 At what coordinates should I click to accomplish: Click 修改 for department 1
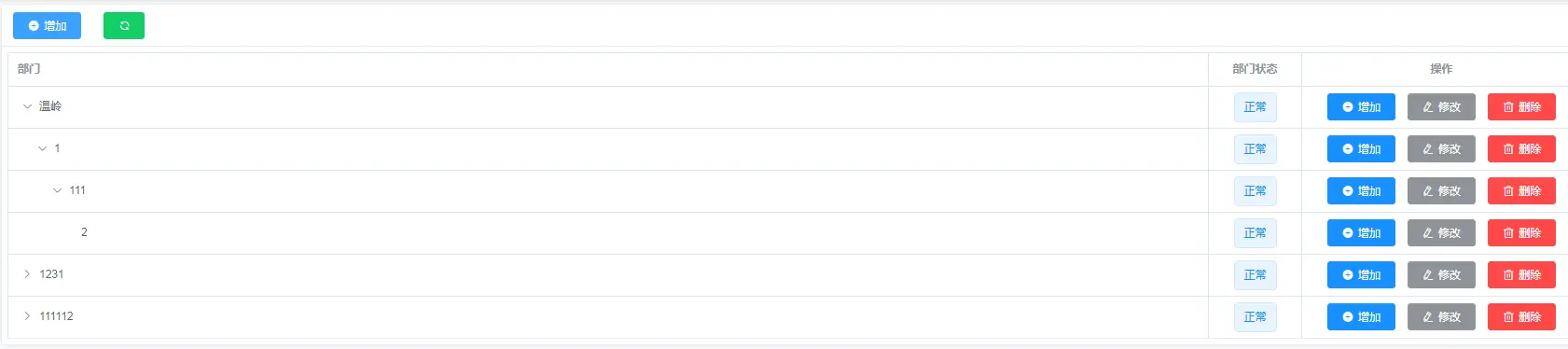click(x=1441, y=149)
